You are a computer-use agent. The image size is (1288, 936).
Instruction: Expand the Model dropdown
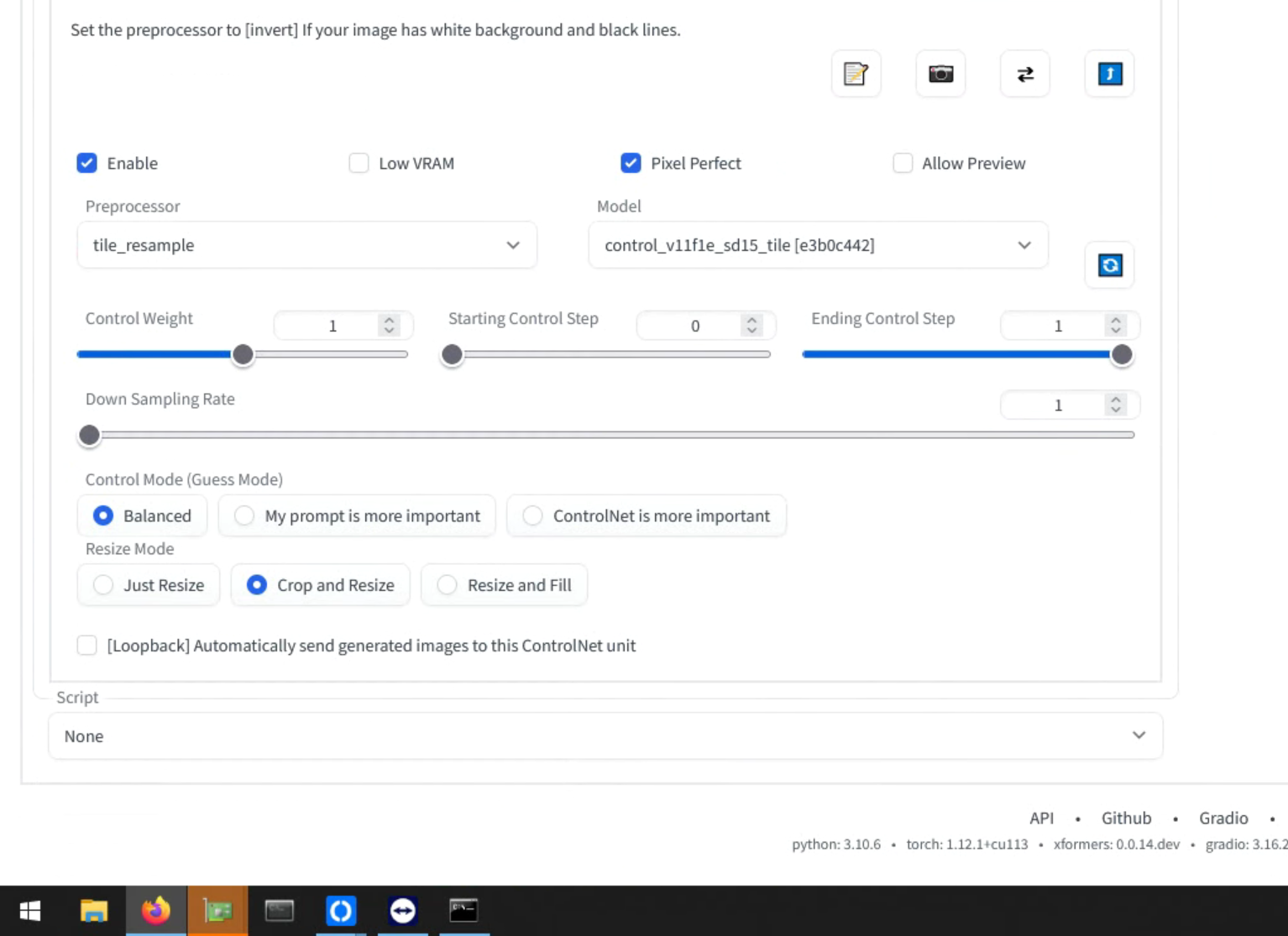[x=818, y=245]
